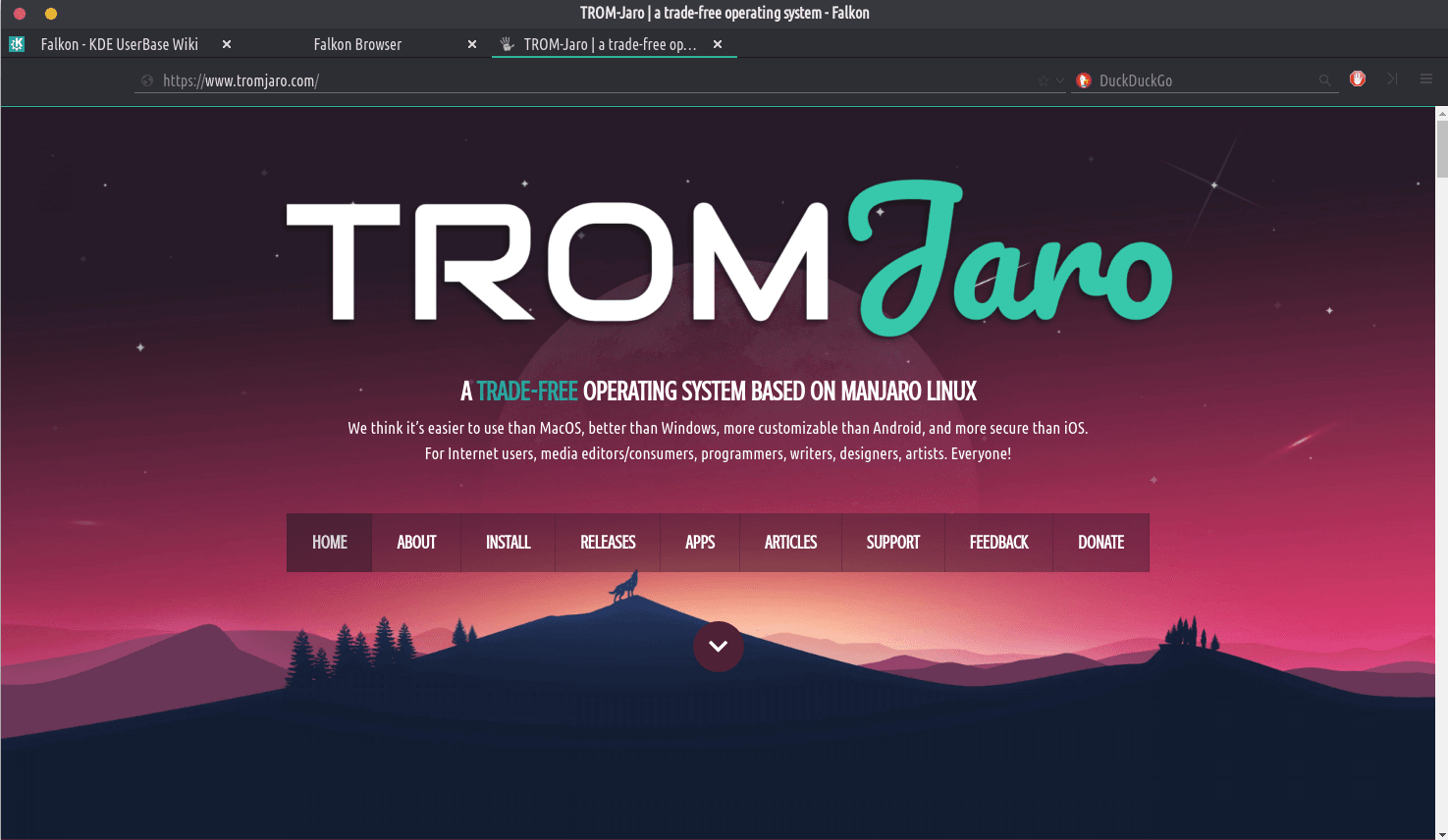
Task: Click the bookmark star in the address bar
Action: pyautogui.click(x=1043, y=80)
